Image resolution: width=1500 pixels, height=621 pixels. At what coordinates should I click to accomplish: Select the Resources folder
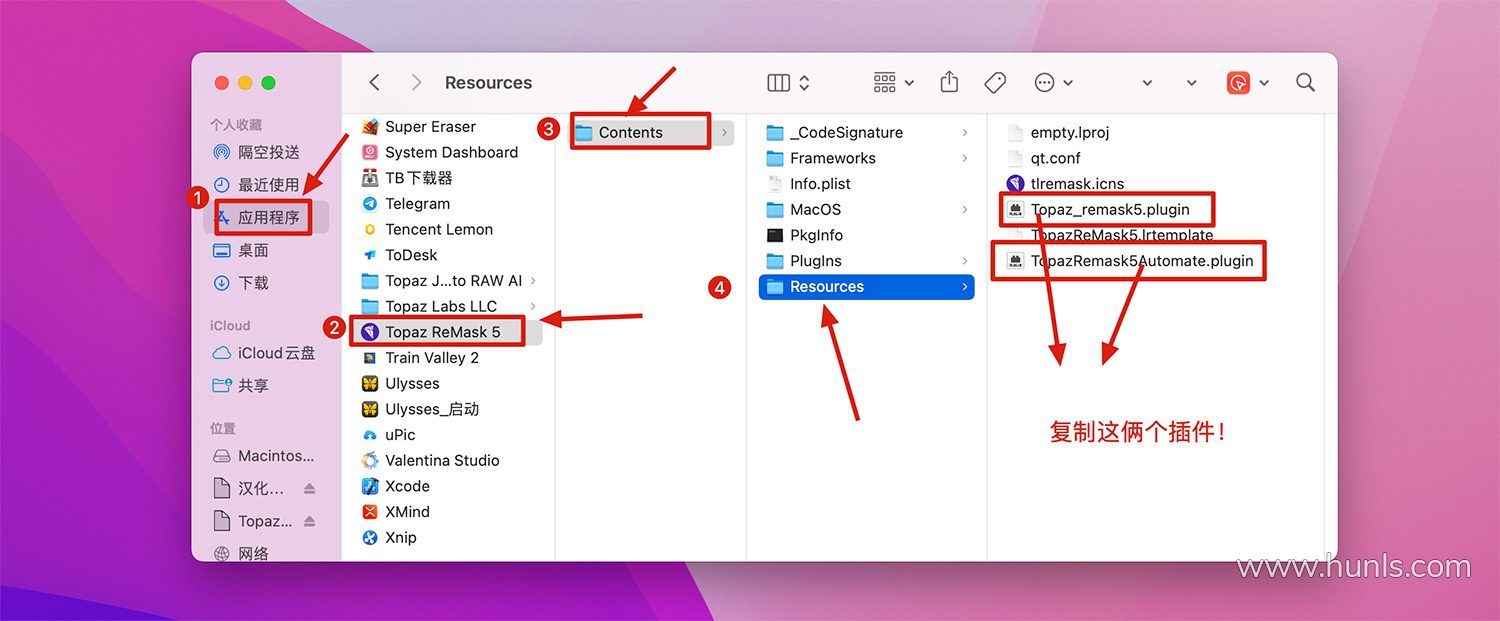point(867,287)
